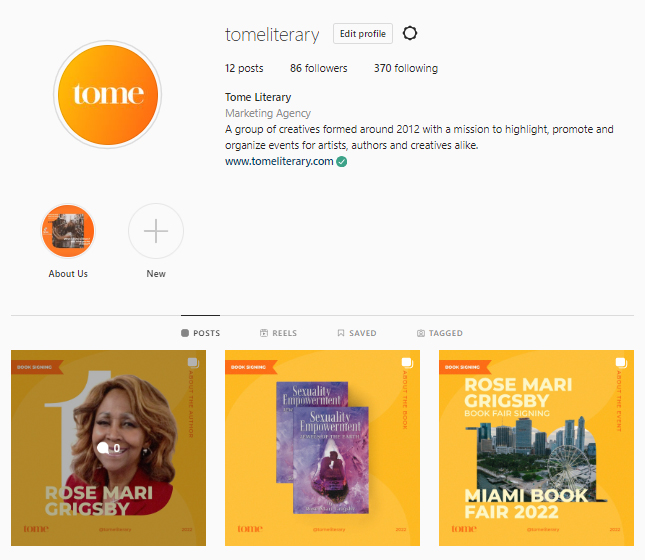The height and width of the screenshot is (560, 645).
Task: Switch to the POSTS tab
Action: [x=201, y=333]
